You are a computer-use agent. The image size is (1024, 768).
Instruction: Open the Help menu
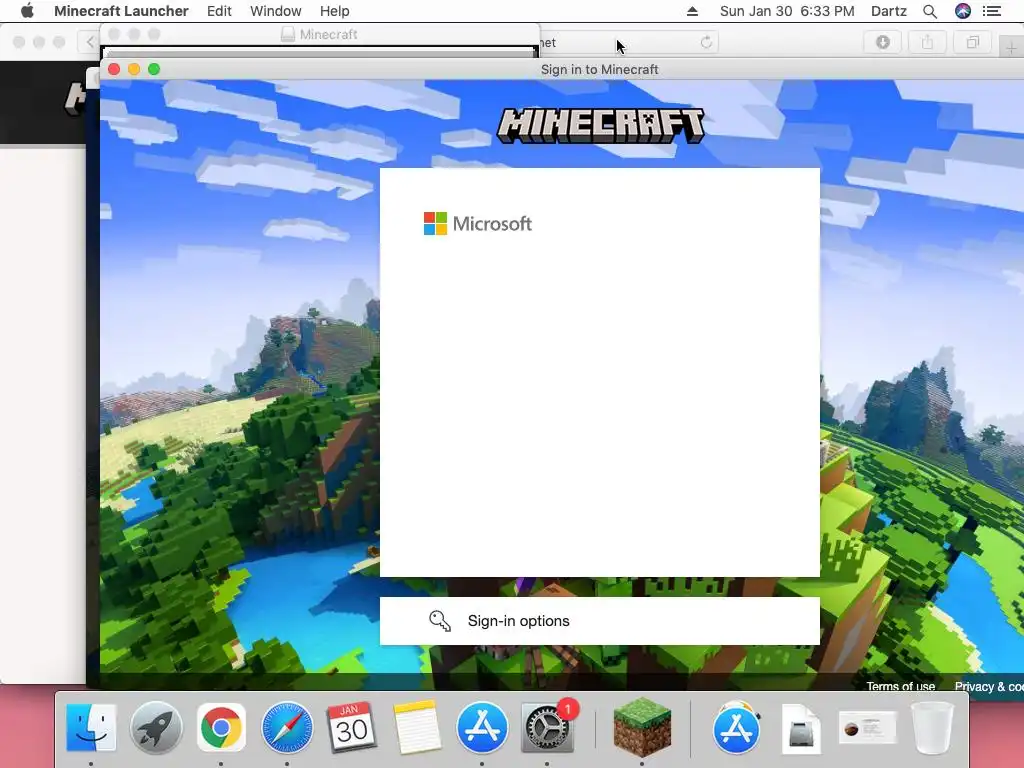pos(334,11)
